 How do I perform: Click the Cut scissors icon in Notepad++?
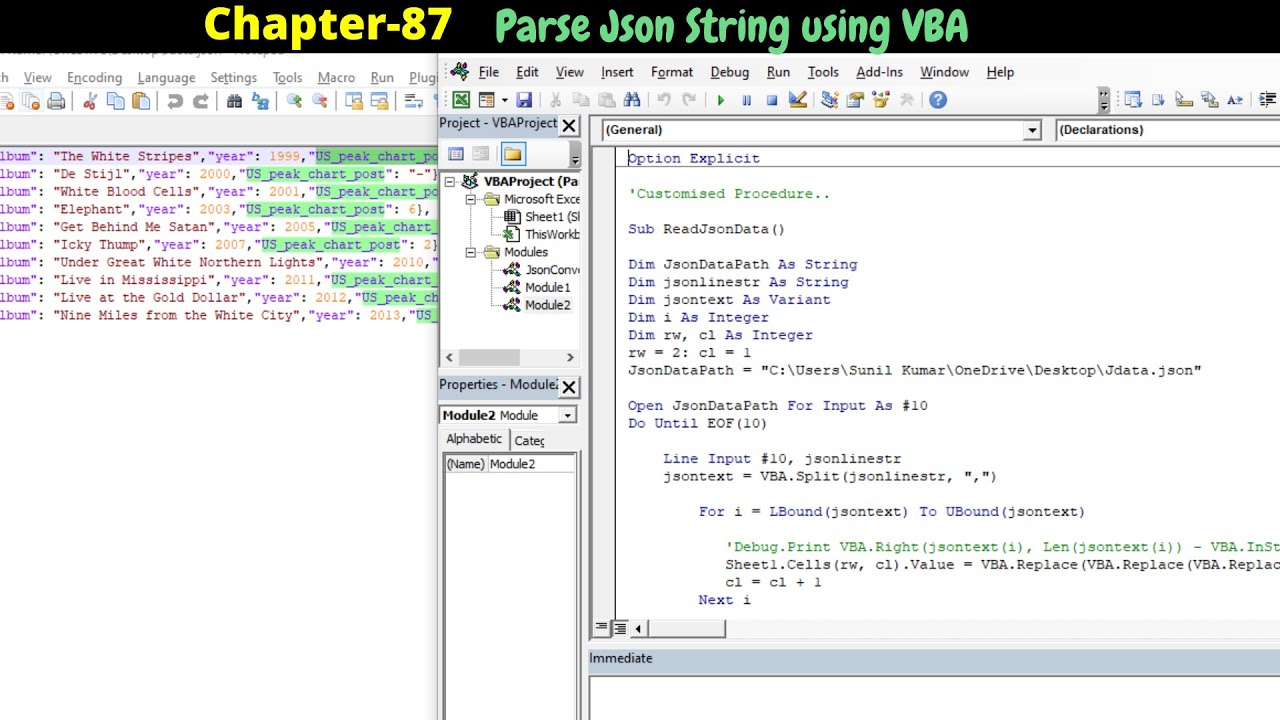(89, 101)
